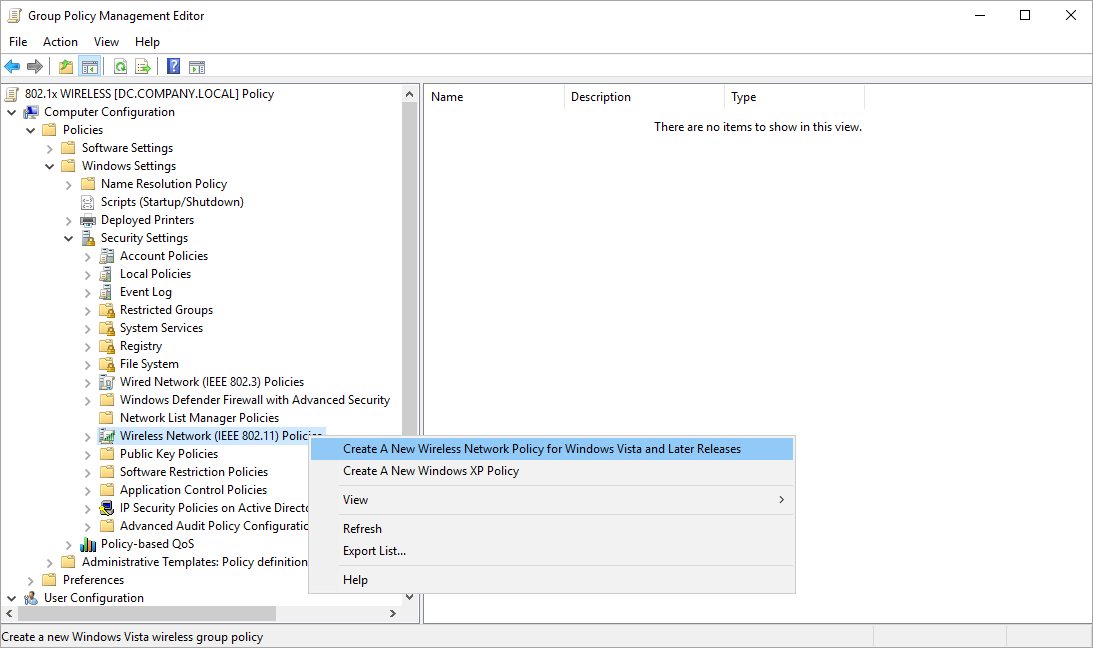Image resolution: width=1093 pixels, height=648 pixels.
Task: Expand the Software Settings folder
Action: [50, 148]
